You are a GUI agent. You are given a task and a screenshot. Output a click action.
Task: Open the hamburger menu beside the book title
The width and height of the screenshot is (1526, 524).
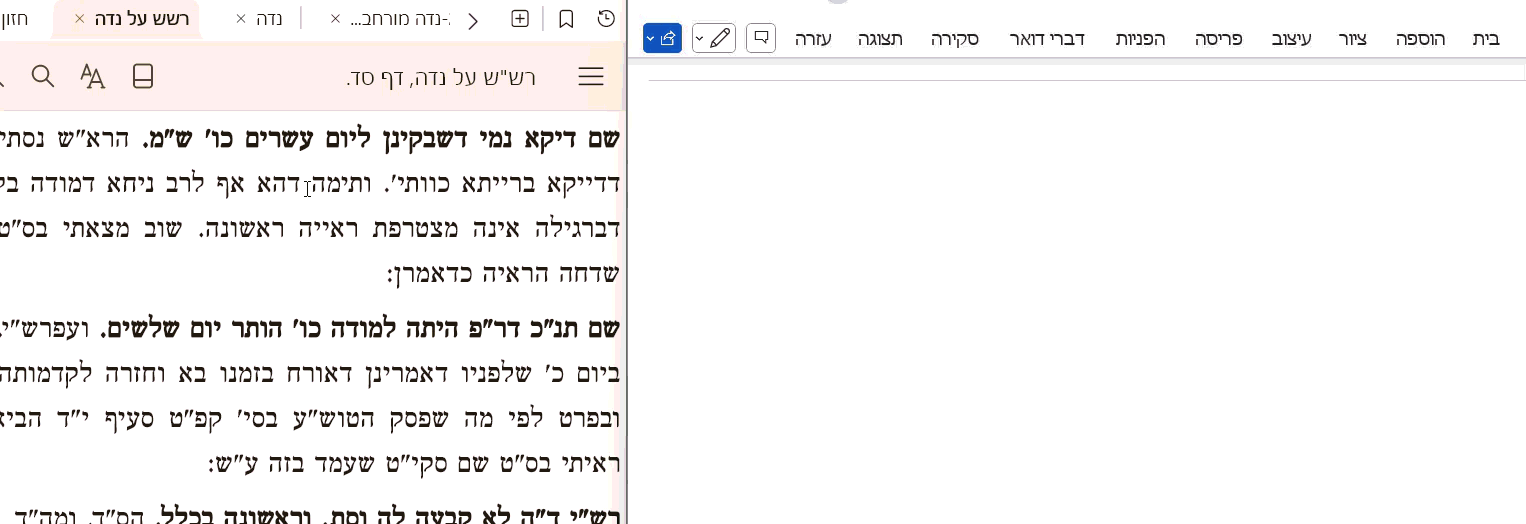click(591, 77)
